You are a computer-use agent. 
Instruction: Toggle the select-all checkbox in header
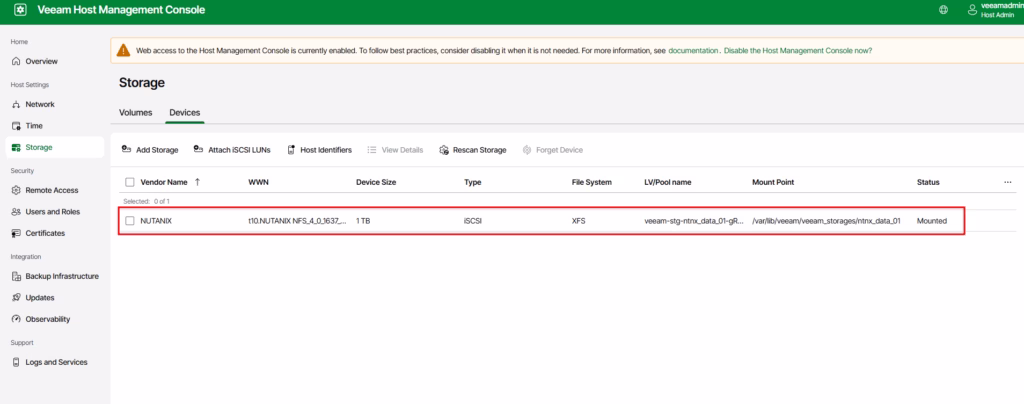(x=129, y=182)
